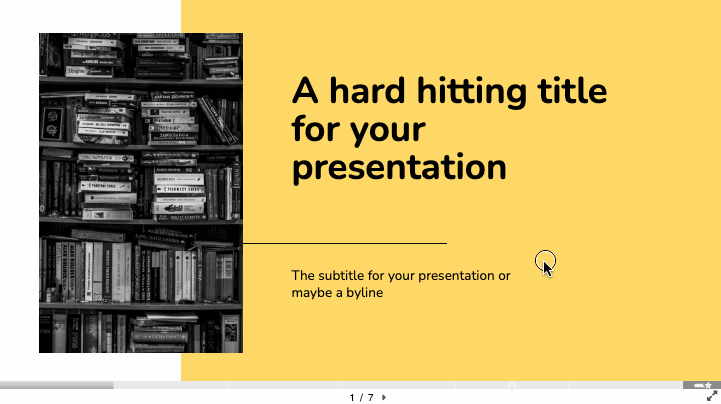Click the word 'presentation' in the title
The height and width of the screenshot is (404, 721).
point(399,166)
